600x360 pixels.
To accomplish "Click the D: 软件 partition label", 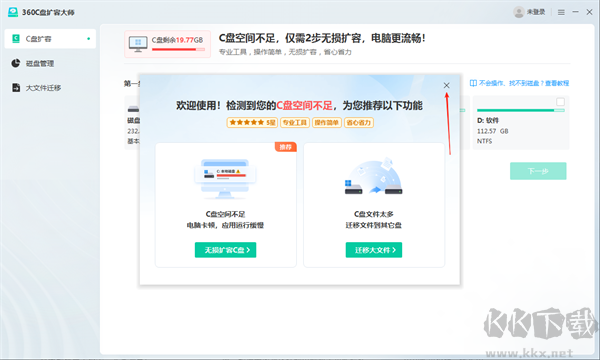I will [488, 120].
